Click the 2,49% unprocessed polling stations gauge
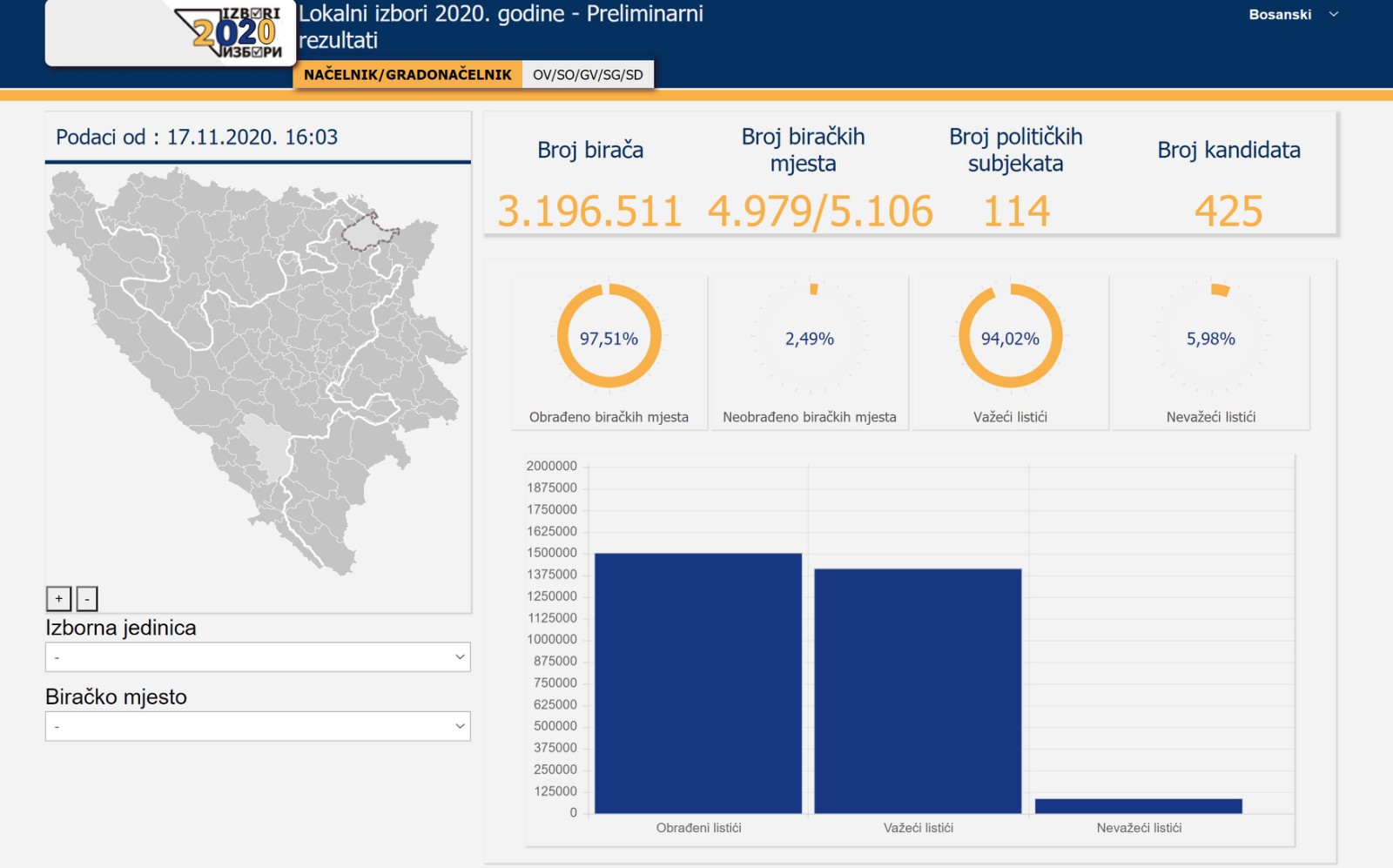This screenshot has height=868, width=1393. click(x=809, y=338)
